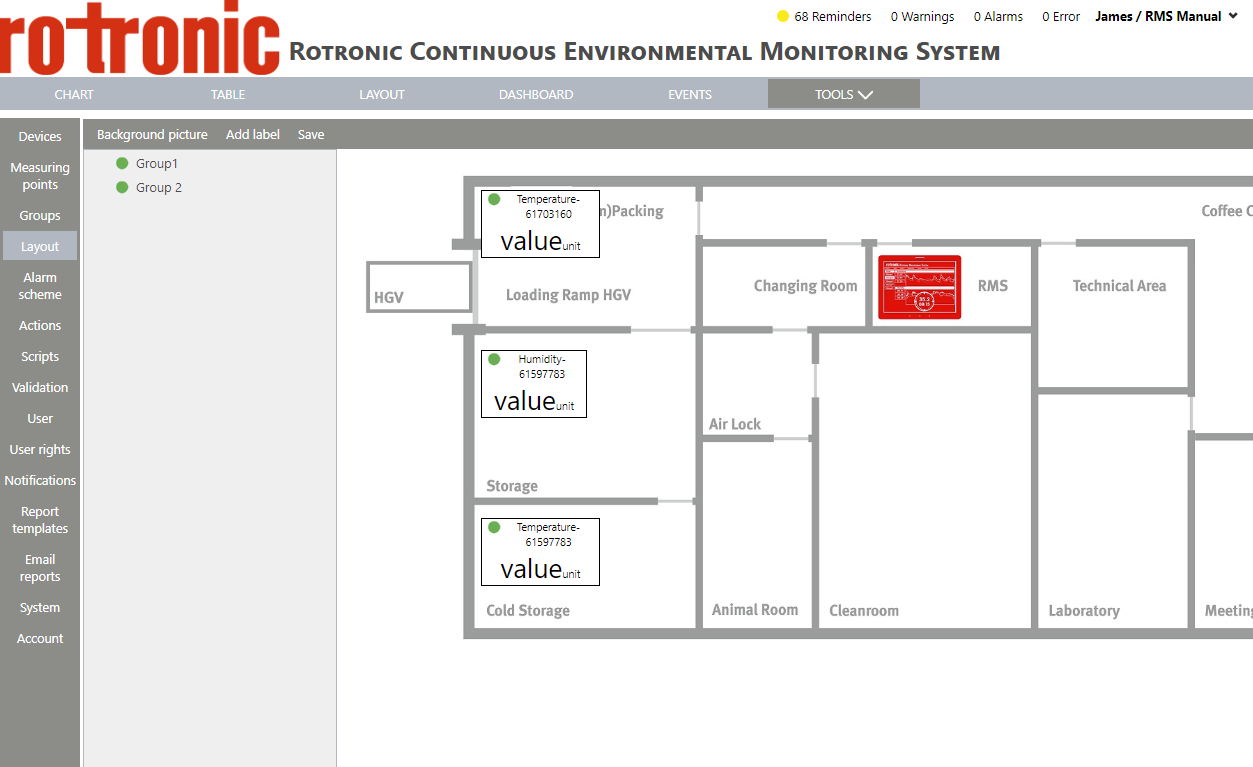Click the 0 Warnings status

pyautogui.click(x=922, y=17)
